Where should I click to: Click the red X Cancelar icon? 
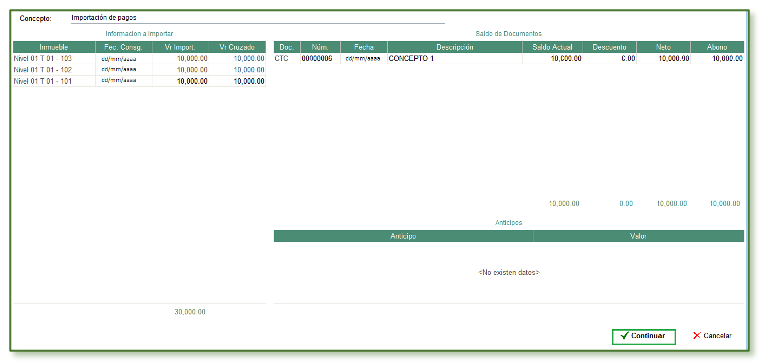point(697,336)
